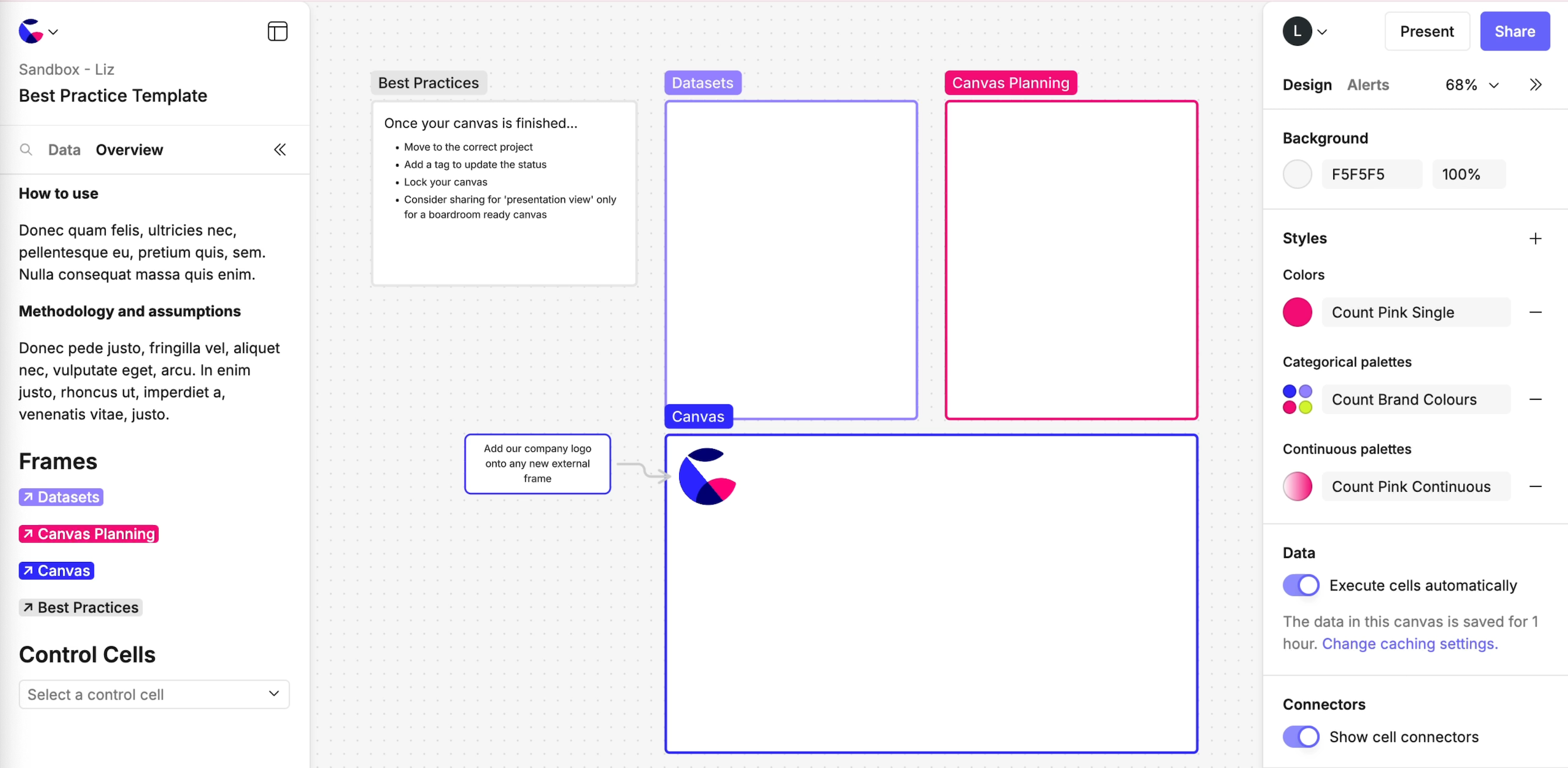
Task: Add a new style with plus icon
Action: click(1535, 239)
